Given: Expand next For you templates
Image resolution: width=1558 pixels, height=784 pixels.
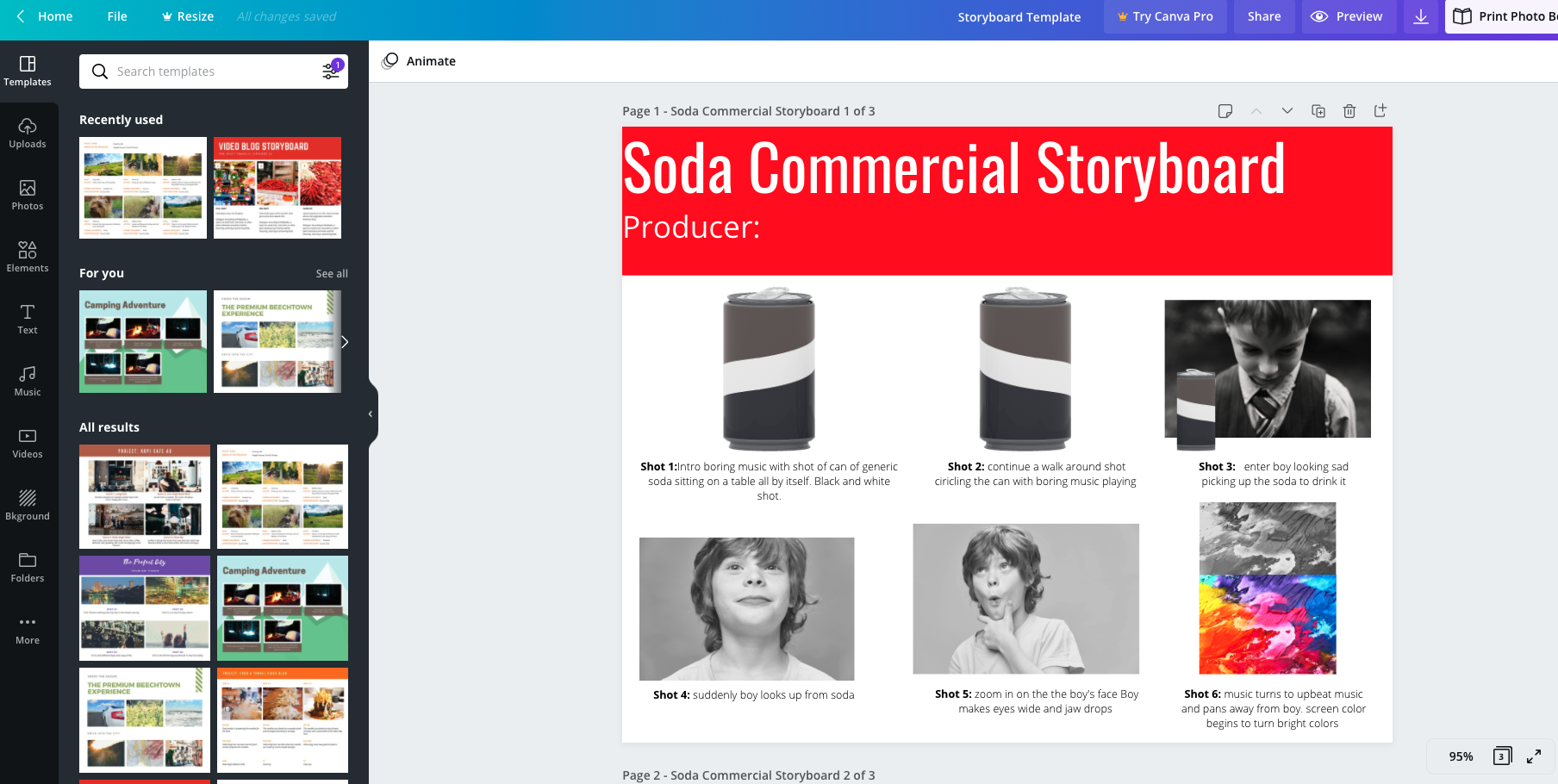Looking at the screenshot, I should tap(345, 342).
